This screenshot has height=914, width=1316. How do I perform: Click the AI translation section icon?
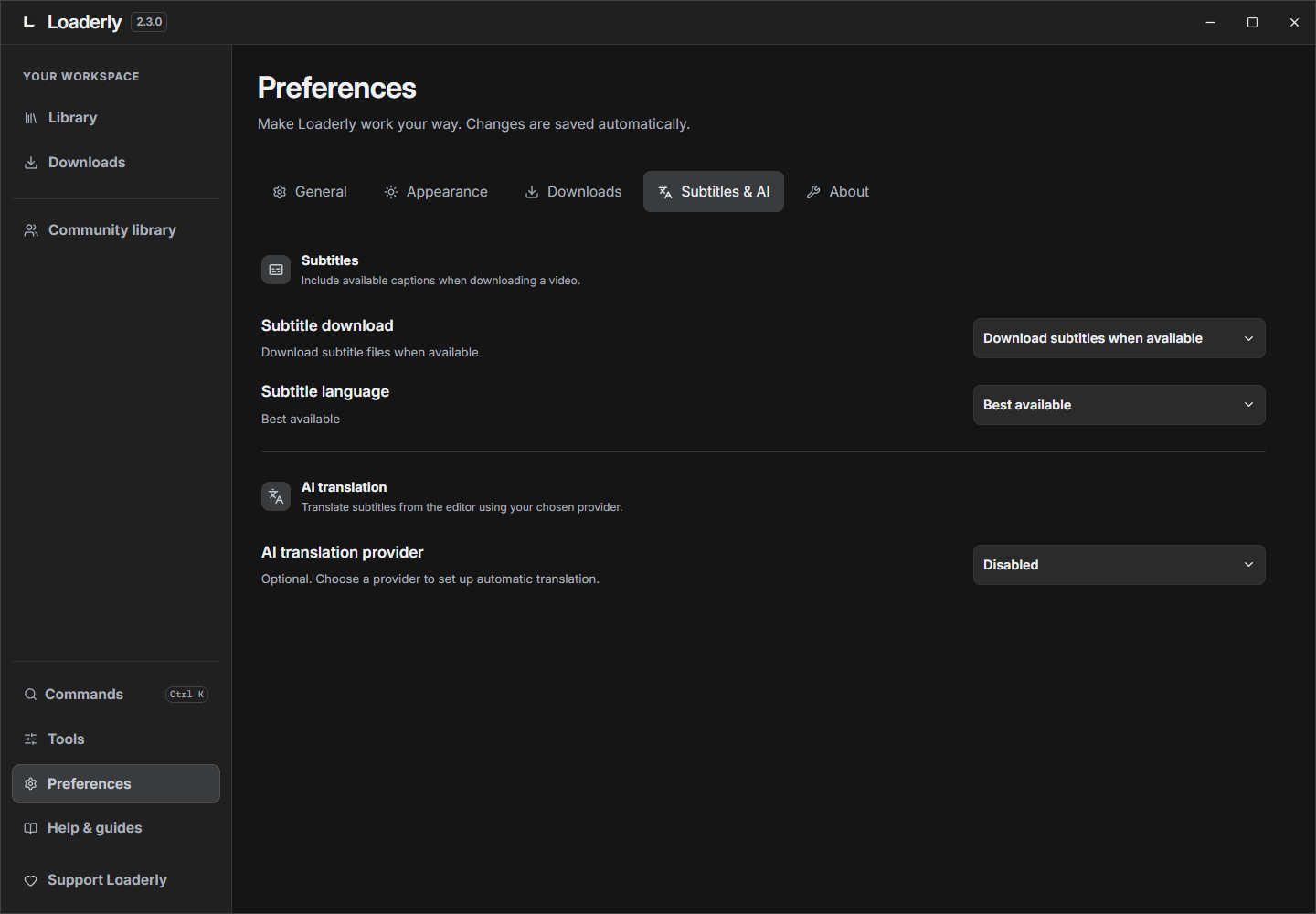[x=276, y=496]
